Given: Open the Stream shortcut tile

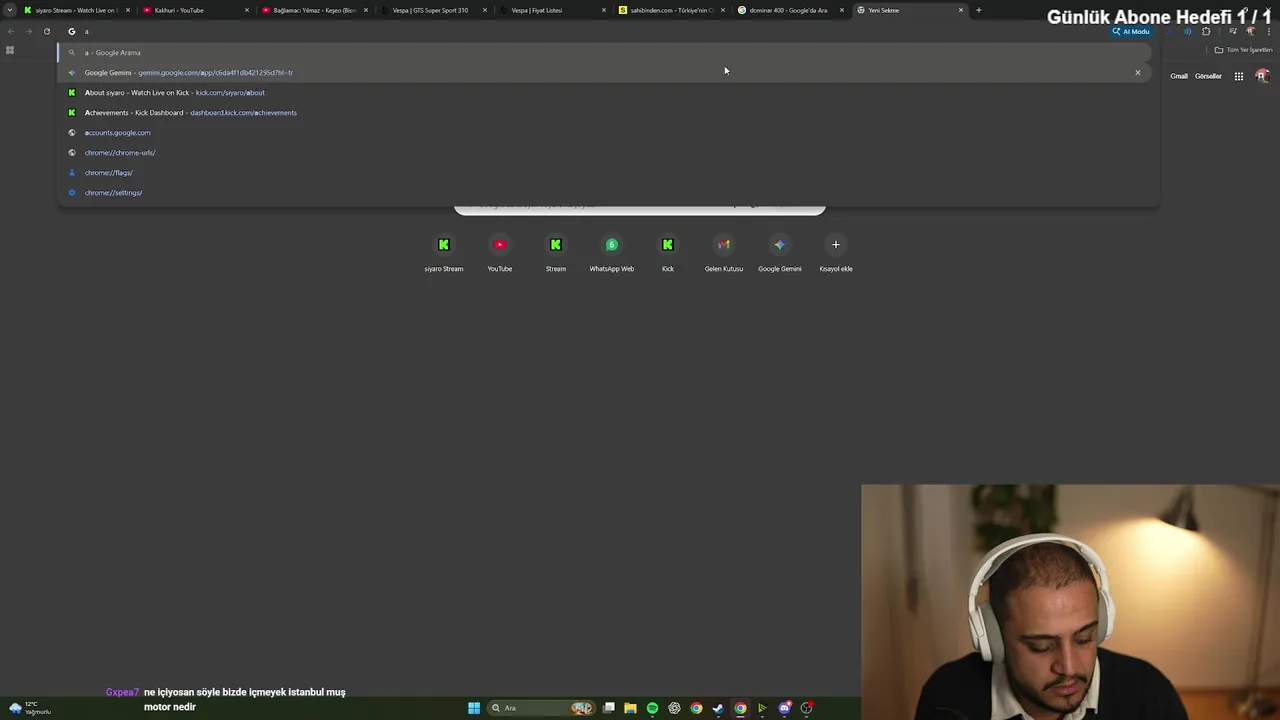Looking at the screenshot, I should coord(556,253).
